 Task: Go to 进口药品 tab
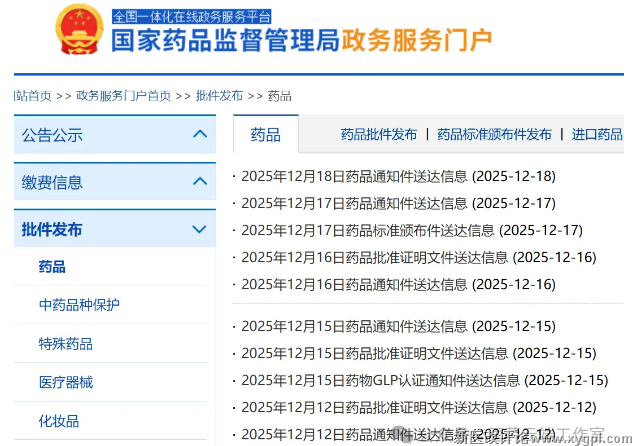point(597,134)
